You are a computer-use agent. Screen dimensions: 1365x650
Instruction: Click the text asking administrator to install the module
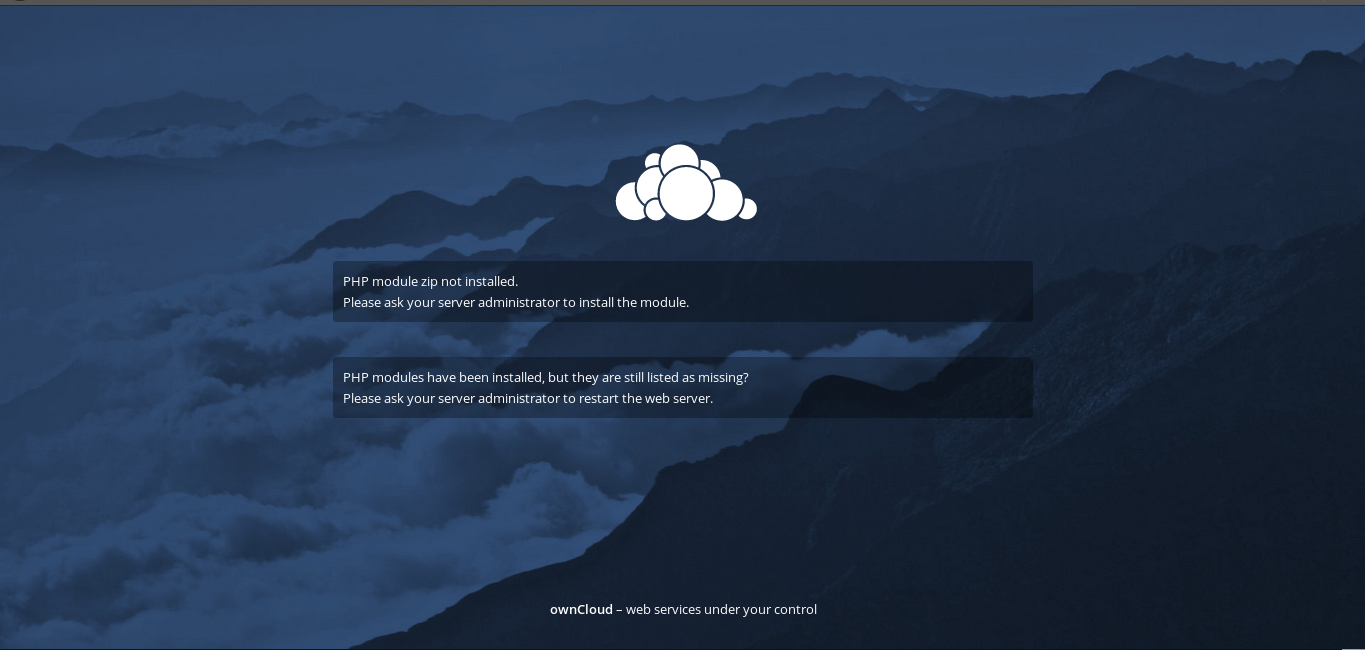tap(516, 302)
